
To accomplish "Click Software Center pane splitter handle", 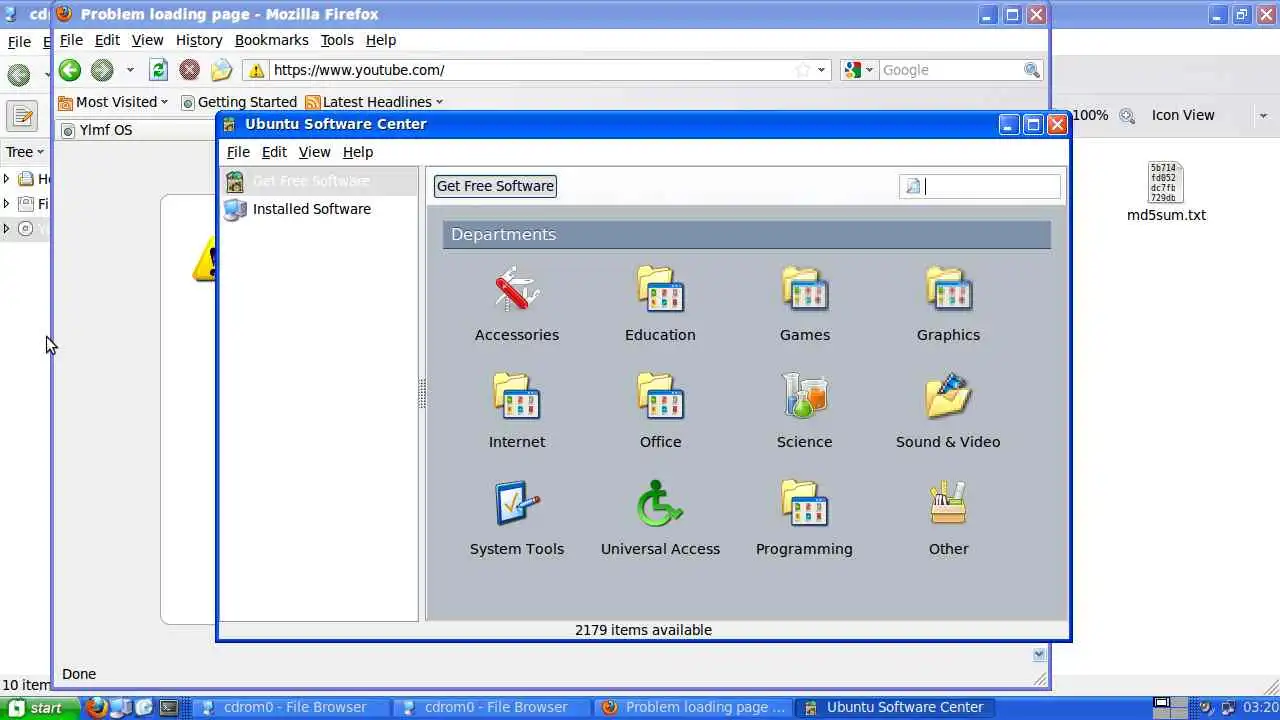I will tap(422, 394).
